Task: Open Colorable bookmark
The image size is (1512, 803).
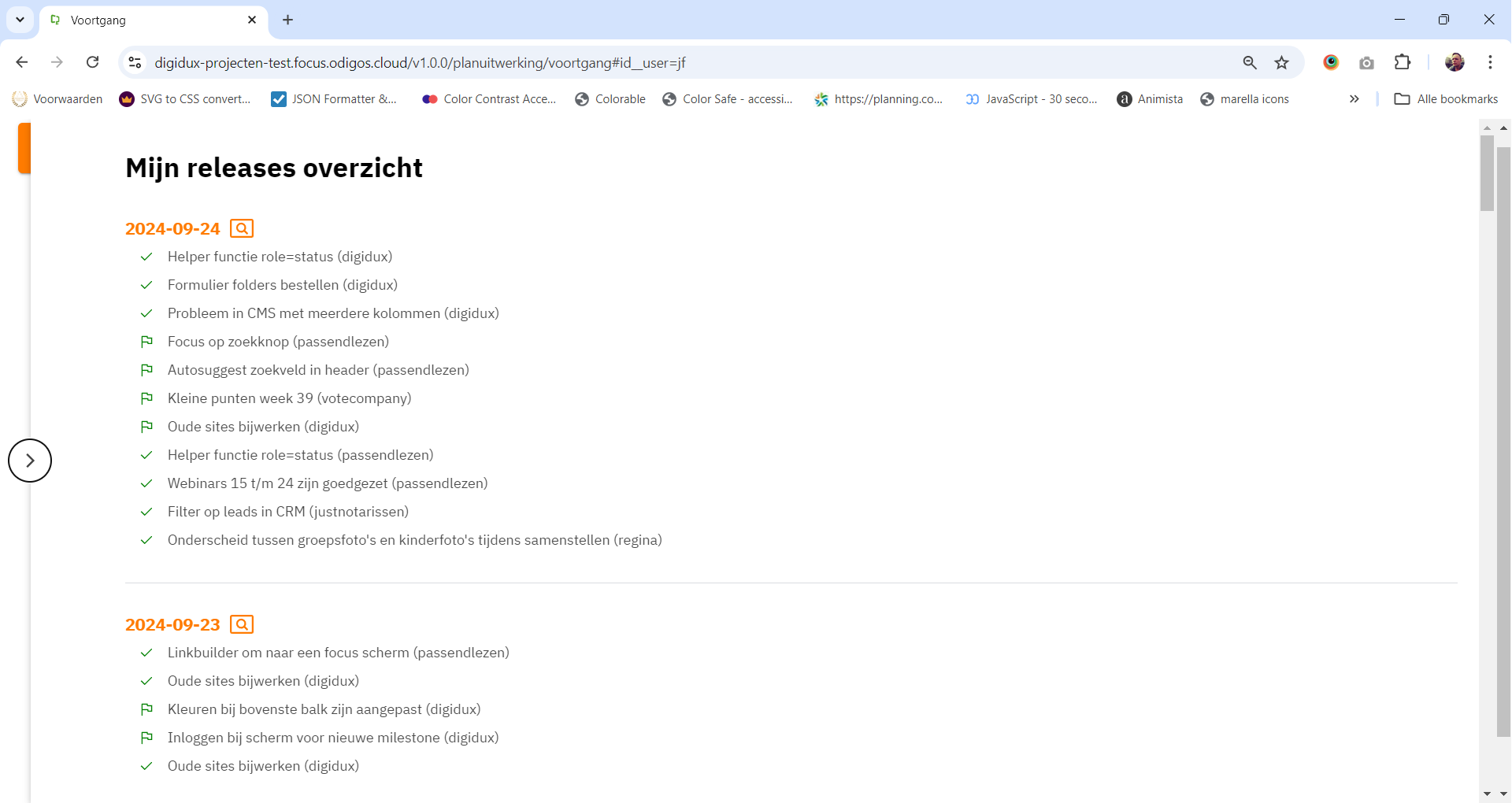Action: pos(610,99)
